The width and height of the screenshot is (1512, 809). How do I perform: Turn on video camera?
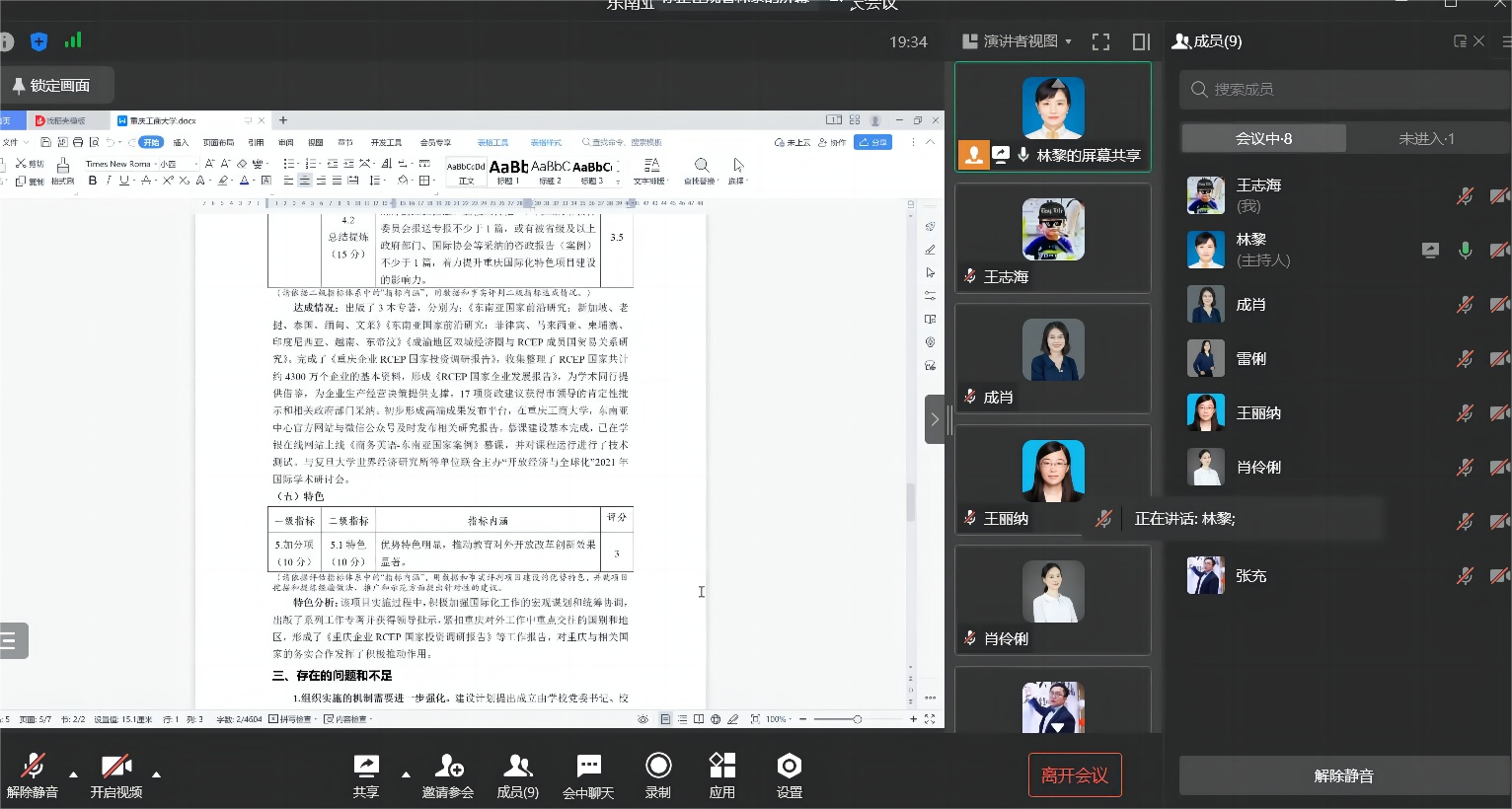tap(116, 775)
